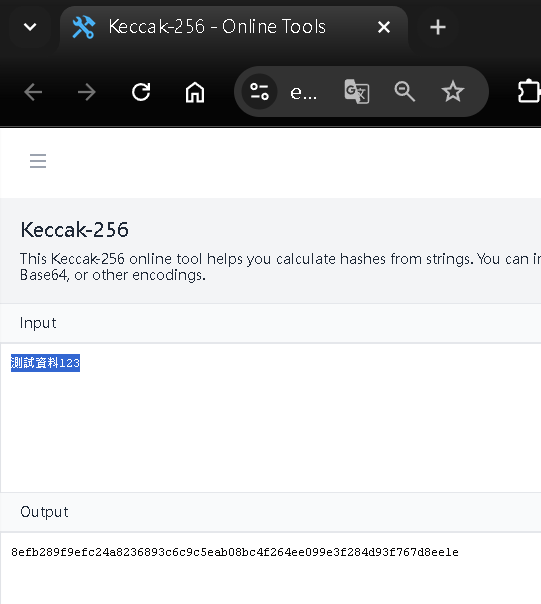The image size is (541, 604).
Task: Bookmark this page with the star
Action: (453, 92)
